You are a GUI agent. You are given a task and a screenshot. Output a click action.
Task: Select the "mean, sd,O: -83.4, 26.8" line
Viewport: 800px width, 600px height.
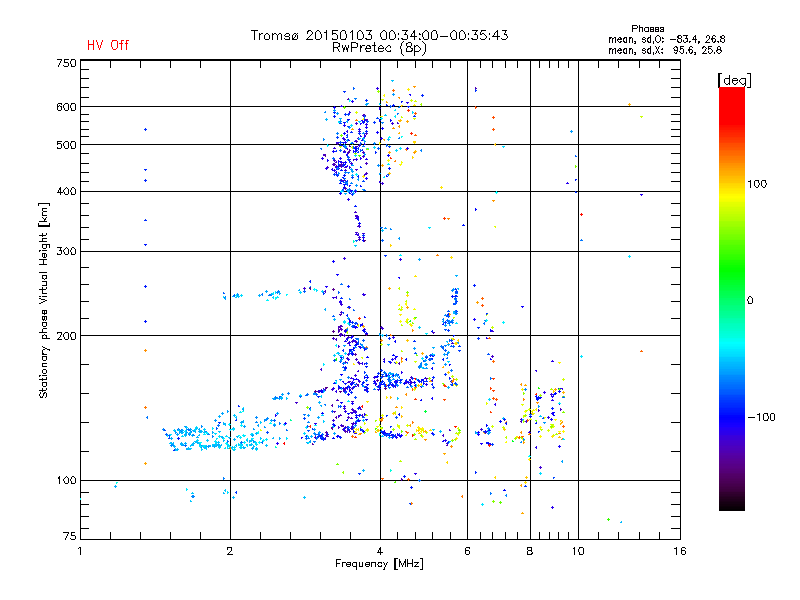[x=666, y=39]
